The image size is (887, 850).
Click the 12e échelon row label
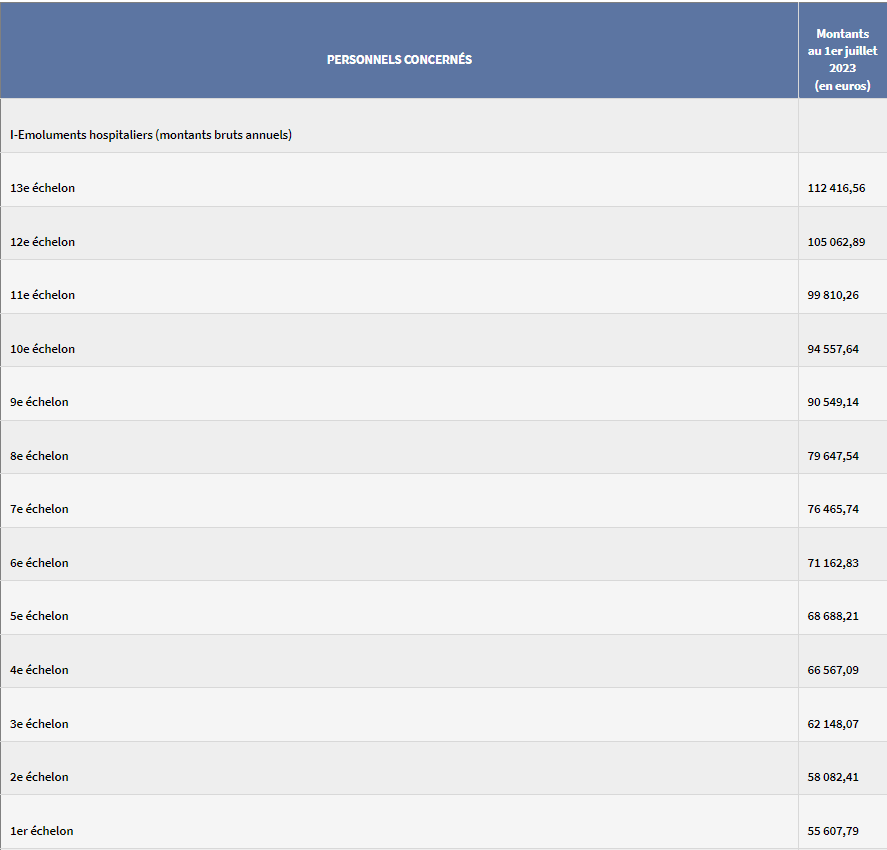point(42,242)
